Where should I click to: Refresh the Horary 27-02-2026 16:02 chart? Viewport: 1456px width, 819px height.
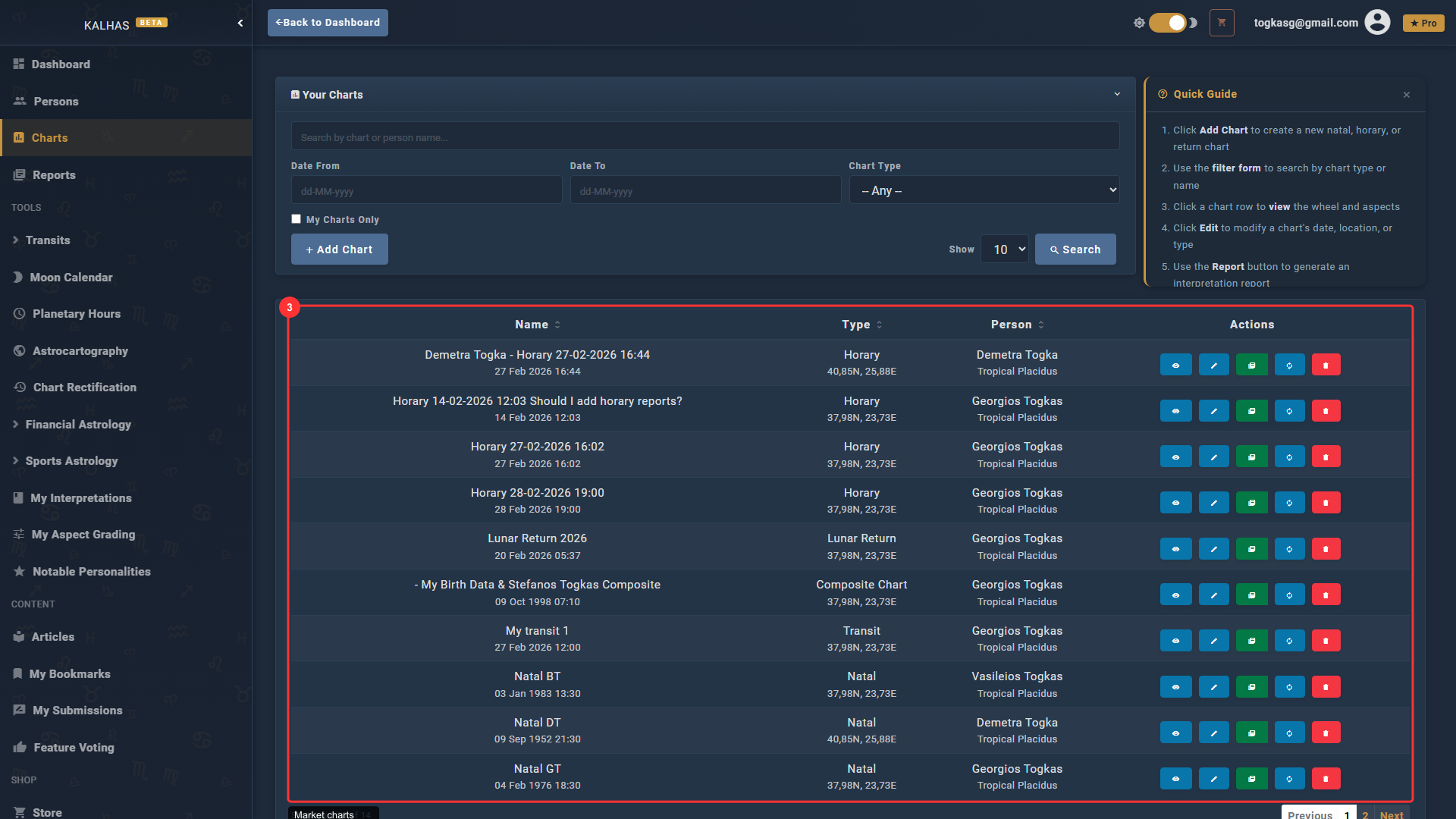pyautogui.click(x=1289, y=457)
